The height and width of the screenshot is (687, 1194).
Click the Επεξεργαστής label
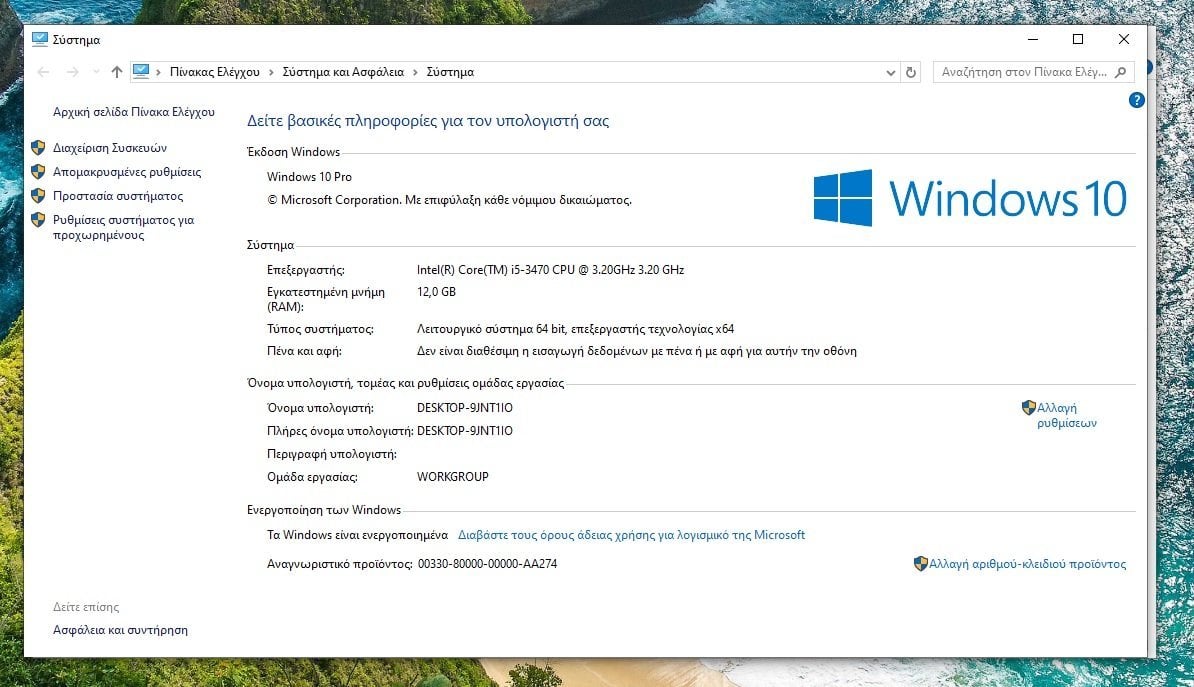(x=305, y=270)
